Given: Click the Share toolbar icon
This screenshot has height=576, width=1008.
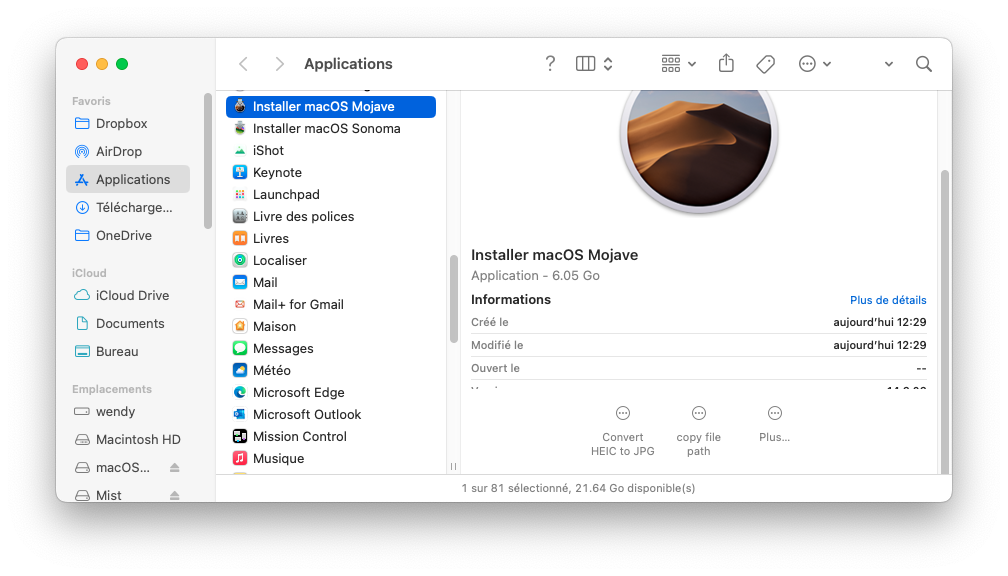Looking at the screenshot, I should 726,63.
